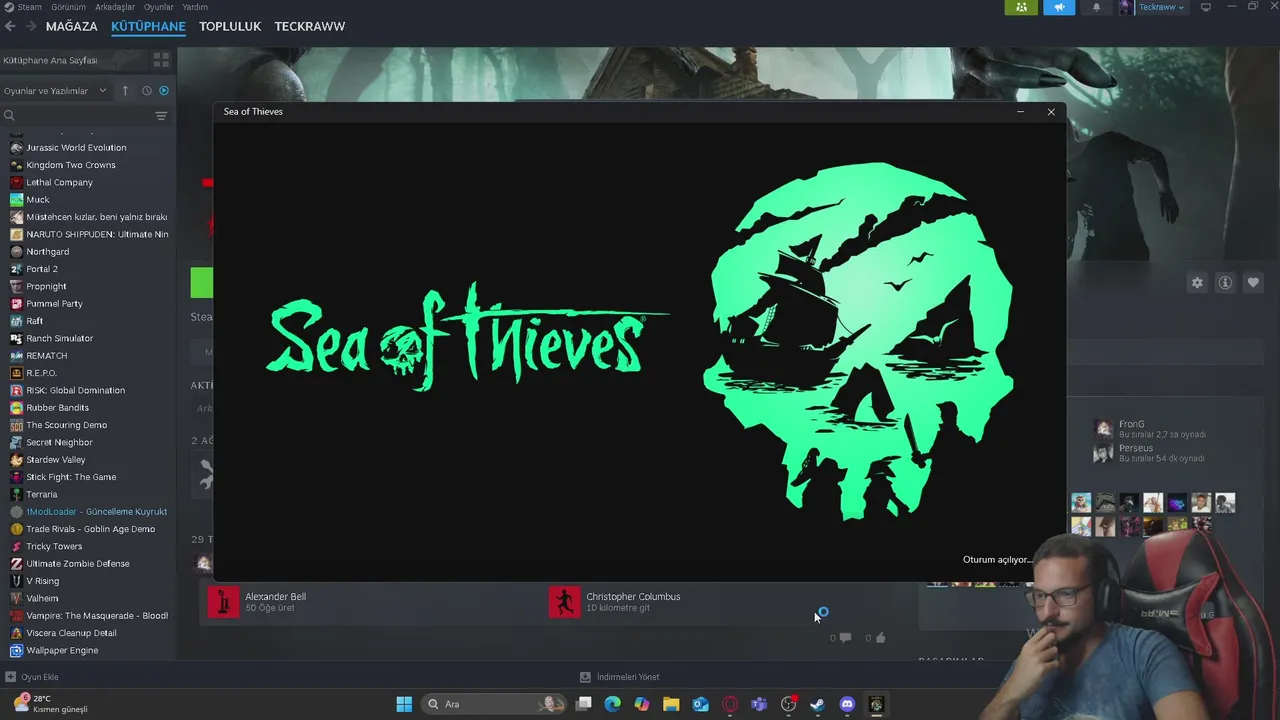Select Jurassic World Evolution in library
This screenshot has width=1280, height=720.
(88, 148)
